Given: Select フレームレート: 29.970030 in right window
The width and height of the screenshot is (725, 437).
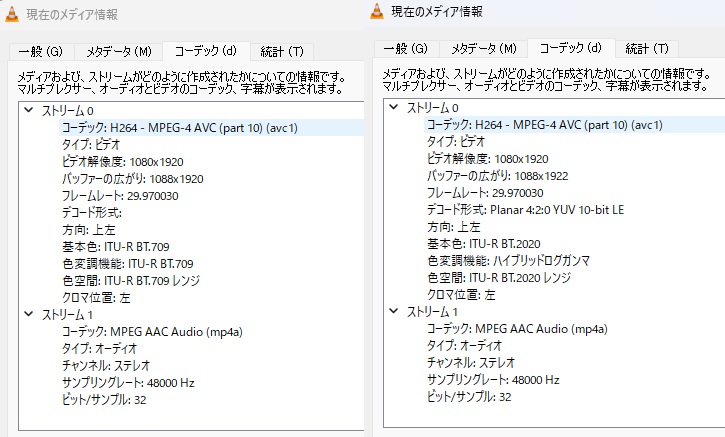Looking at the screenshot, I should coord(485,193).
